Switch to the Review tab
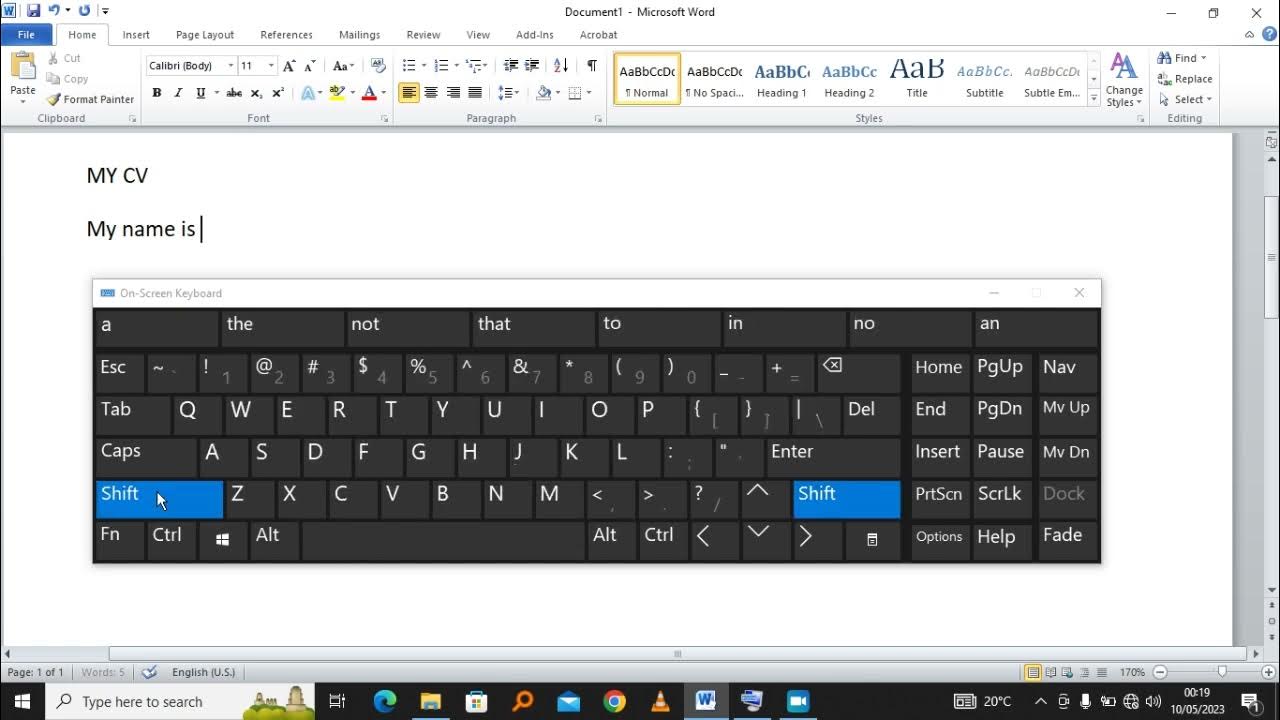 [x=423, y=35]
